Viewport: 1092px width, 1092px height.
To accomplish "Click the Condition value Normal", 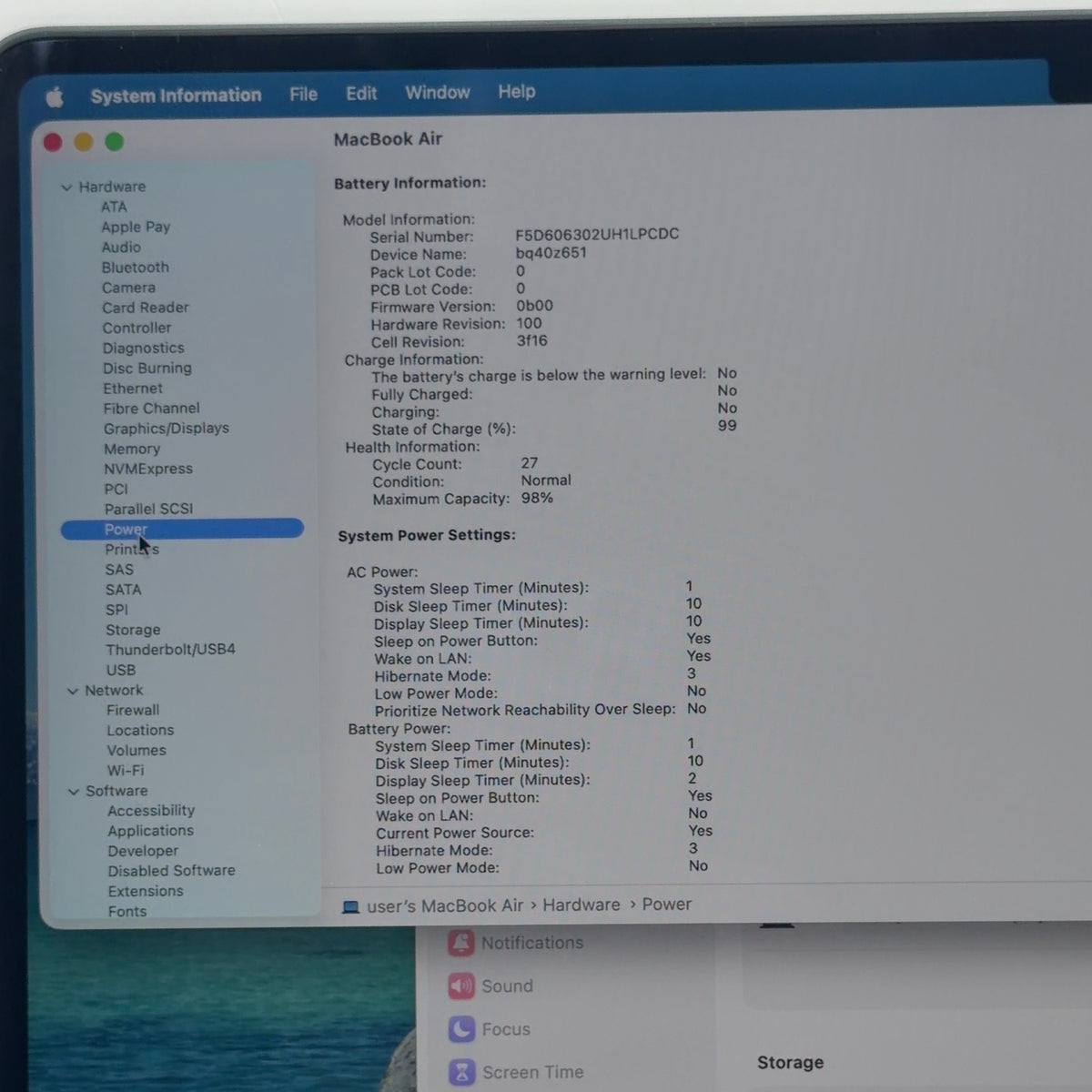I will 546,480.
